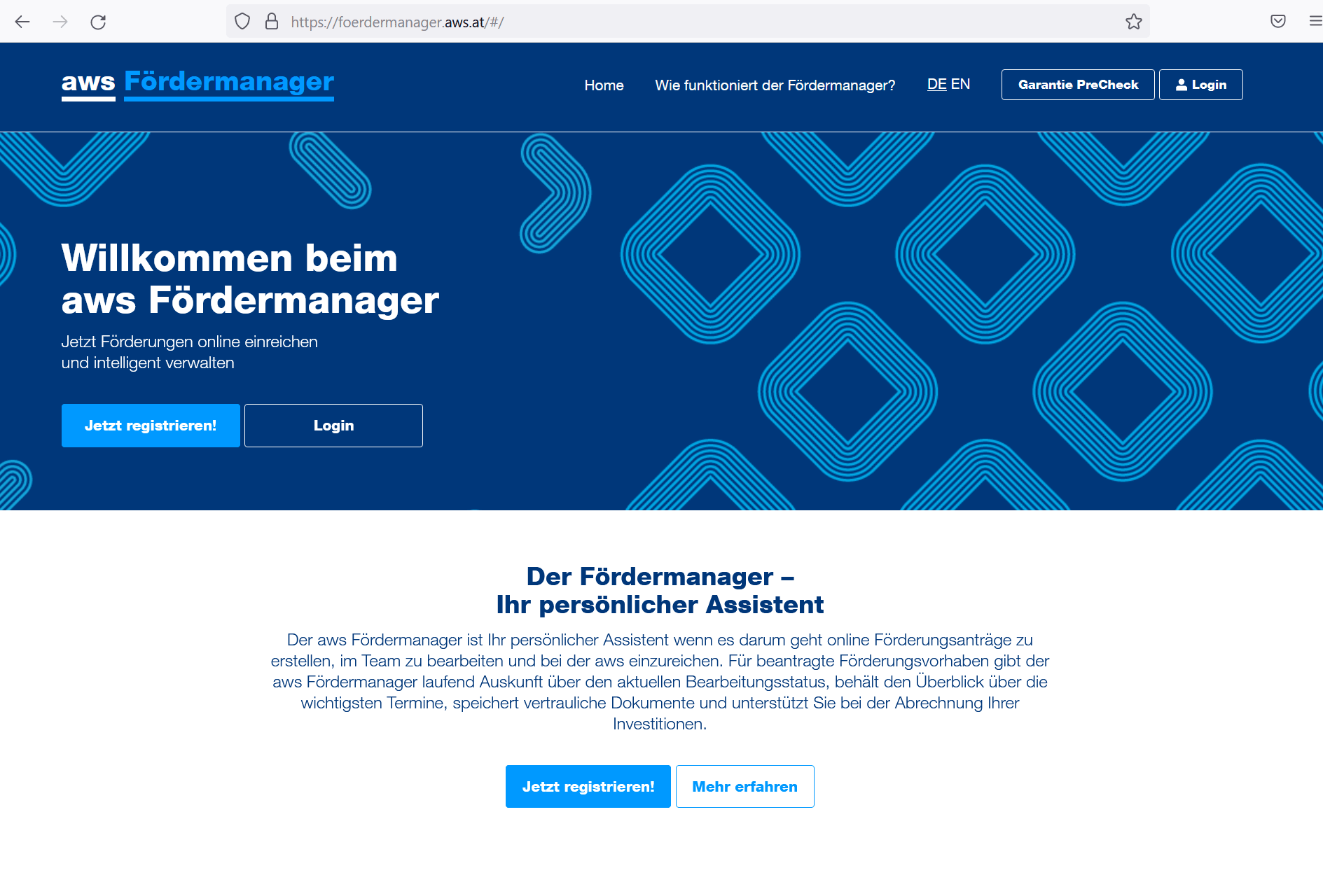This screenshot has width=1323, height=896.
Task: Bookmark this page with the star icon
Action: (1134, 22)
